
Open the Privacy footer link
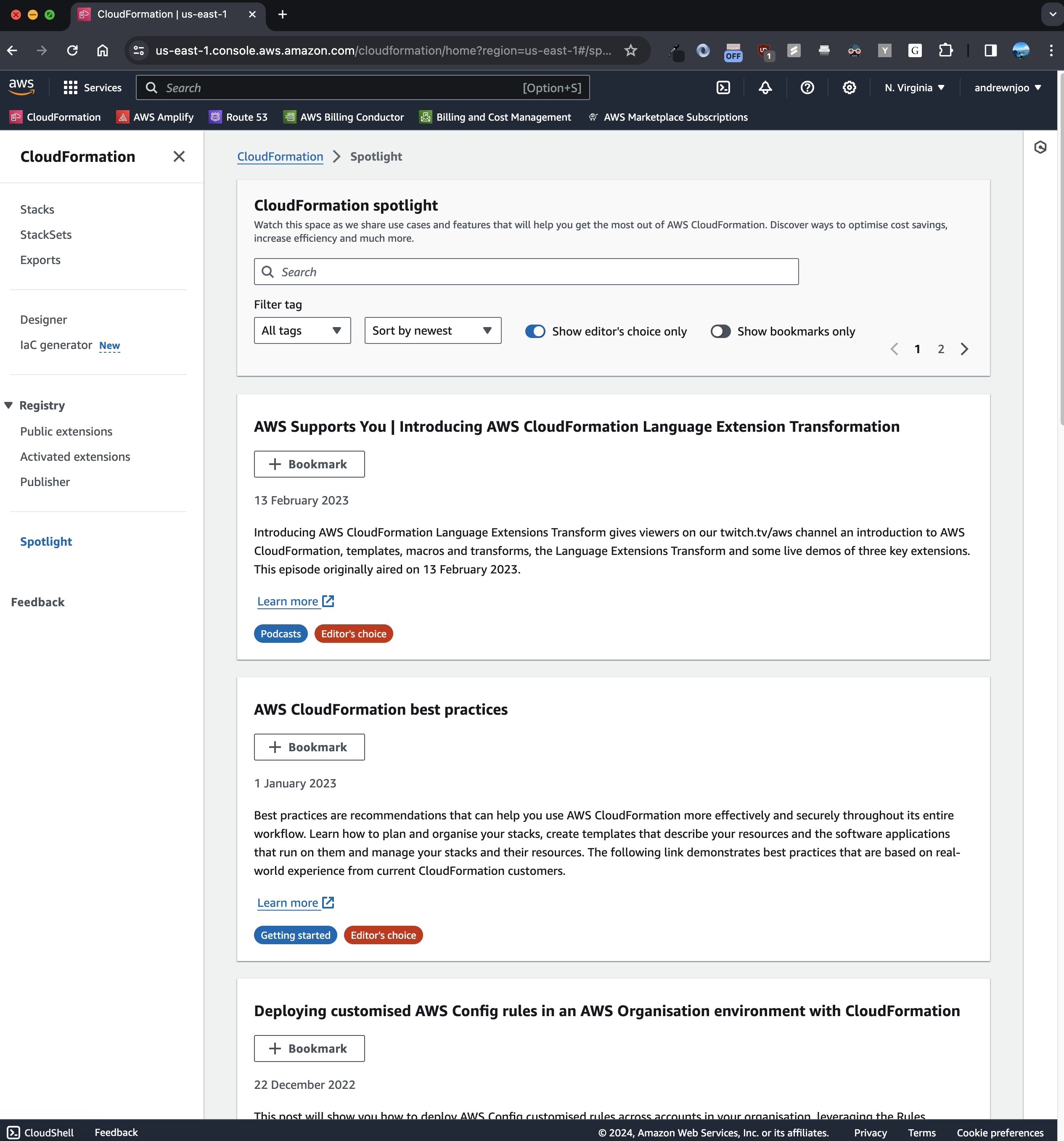click(x=870, y=1133)
